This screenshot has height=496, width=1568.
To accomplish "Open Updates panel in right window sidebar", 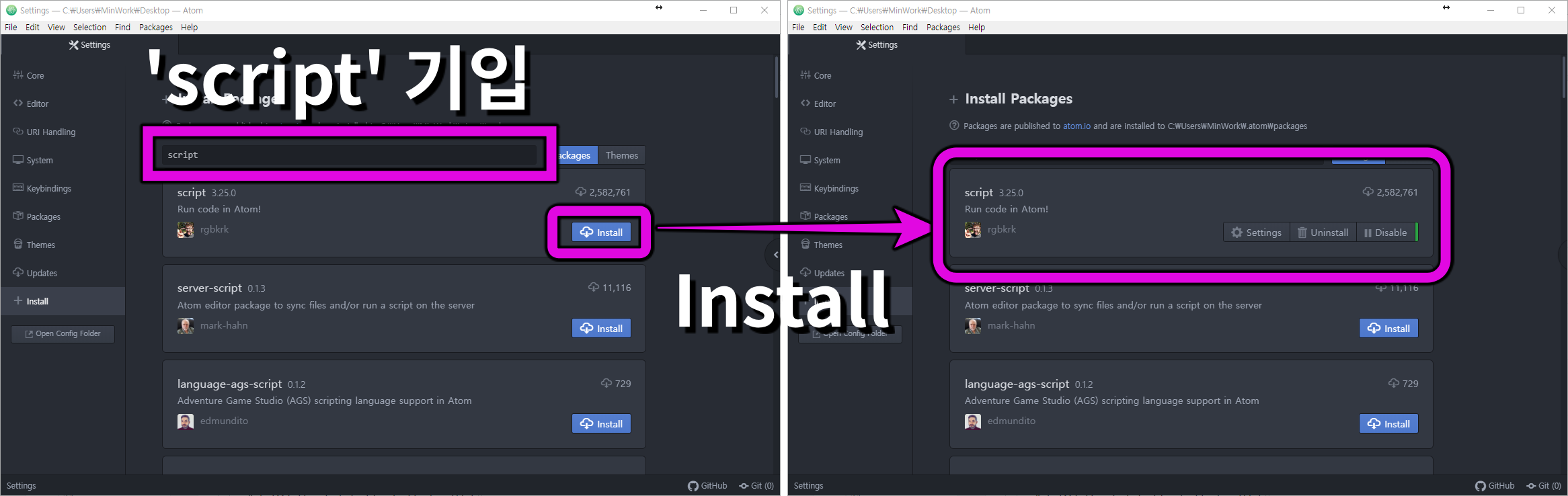I will tap(822, 273).
